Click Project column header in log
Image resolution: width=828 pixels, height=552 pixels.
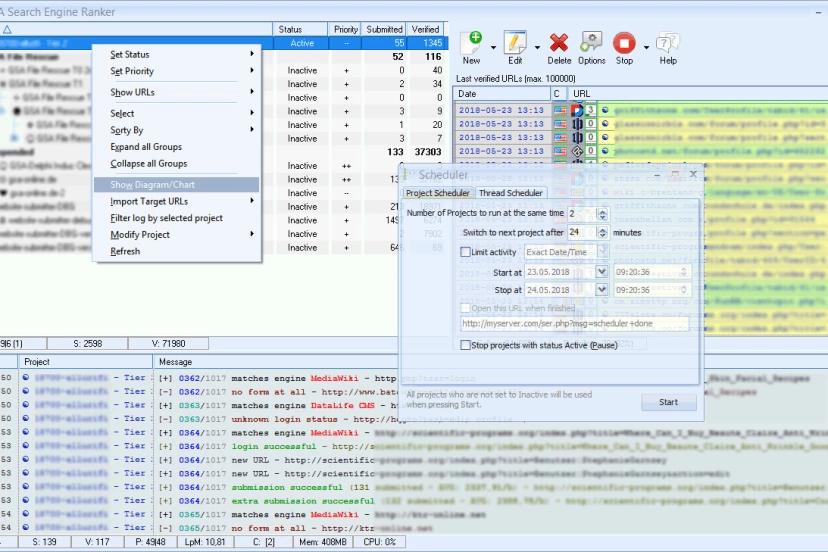86,362
